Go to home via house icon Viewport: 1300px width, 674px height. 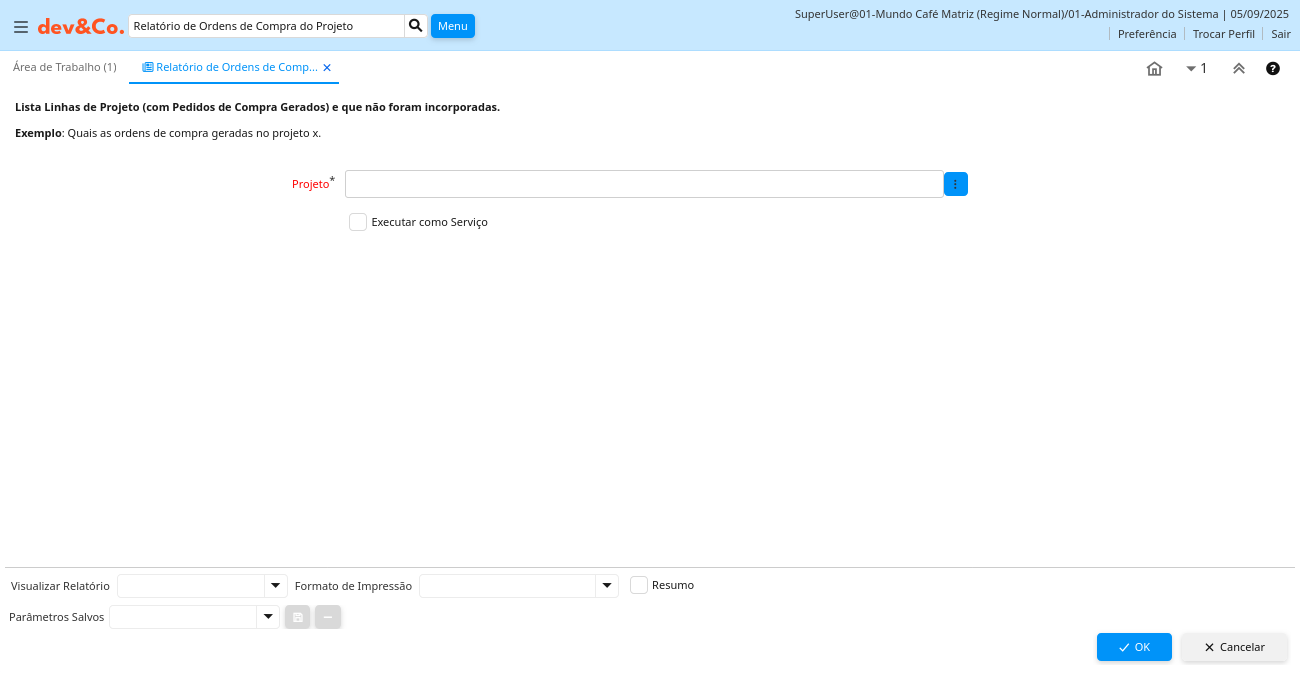pos(1154,69)
